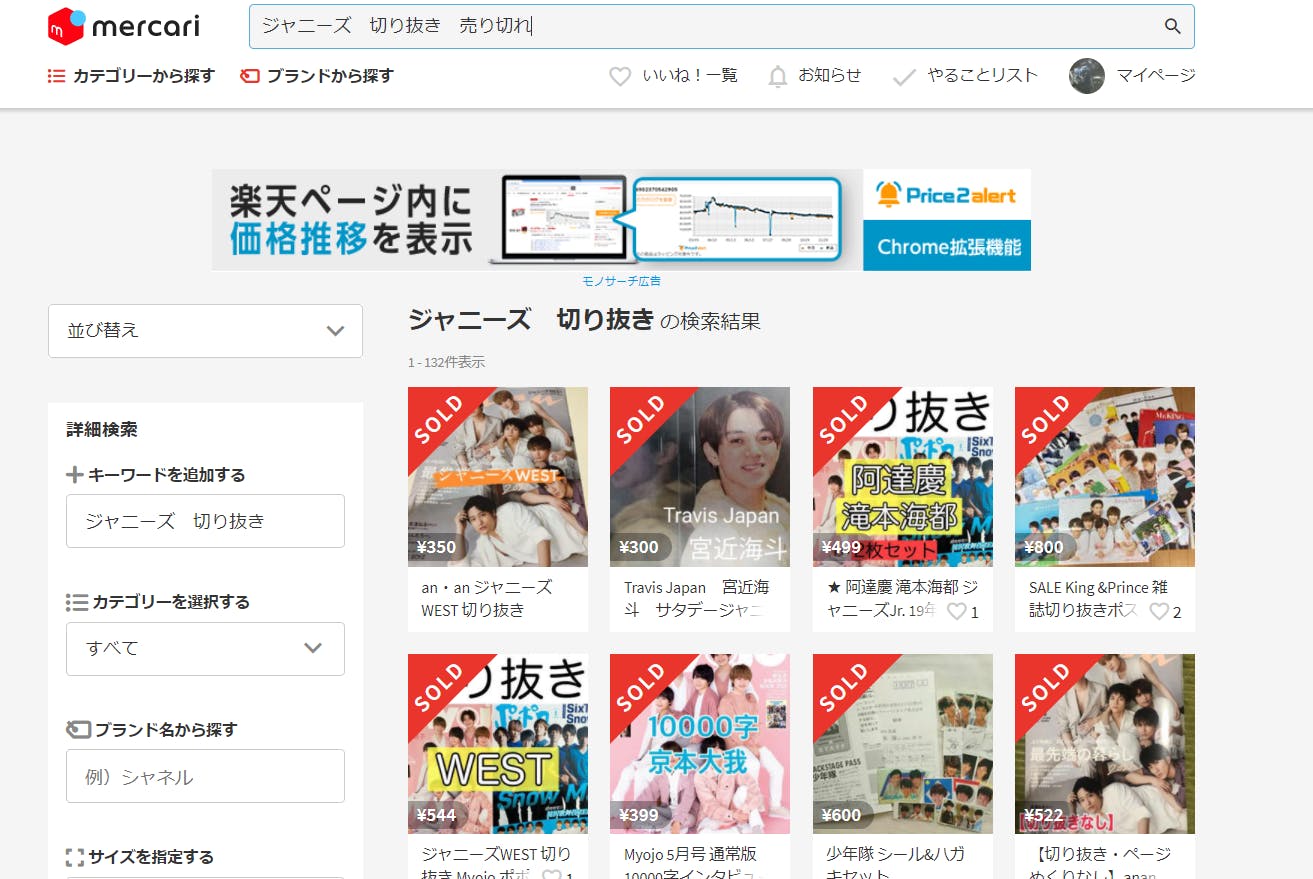Click the マイページ profile avatar
1313x879 pixels.
(1086, 76)
